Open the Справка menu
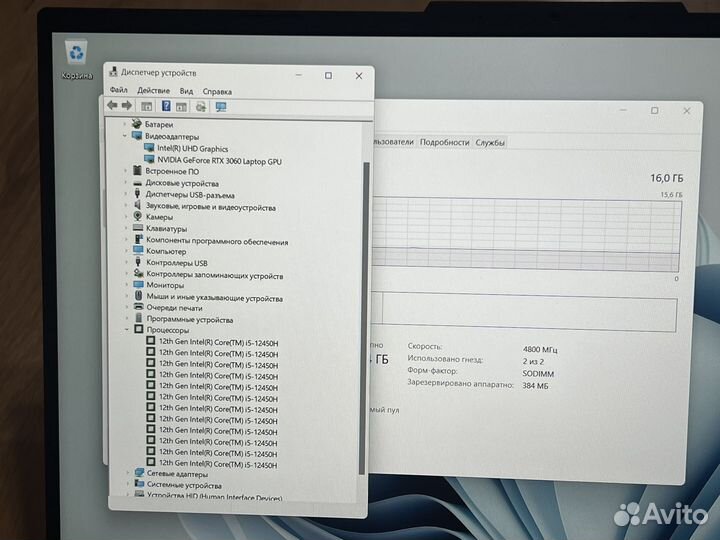The image size is (720, 540). pos(217,91)
